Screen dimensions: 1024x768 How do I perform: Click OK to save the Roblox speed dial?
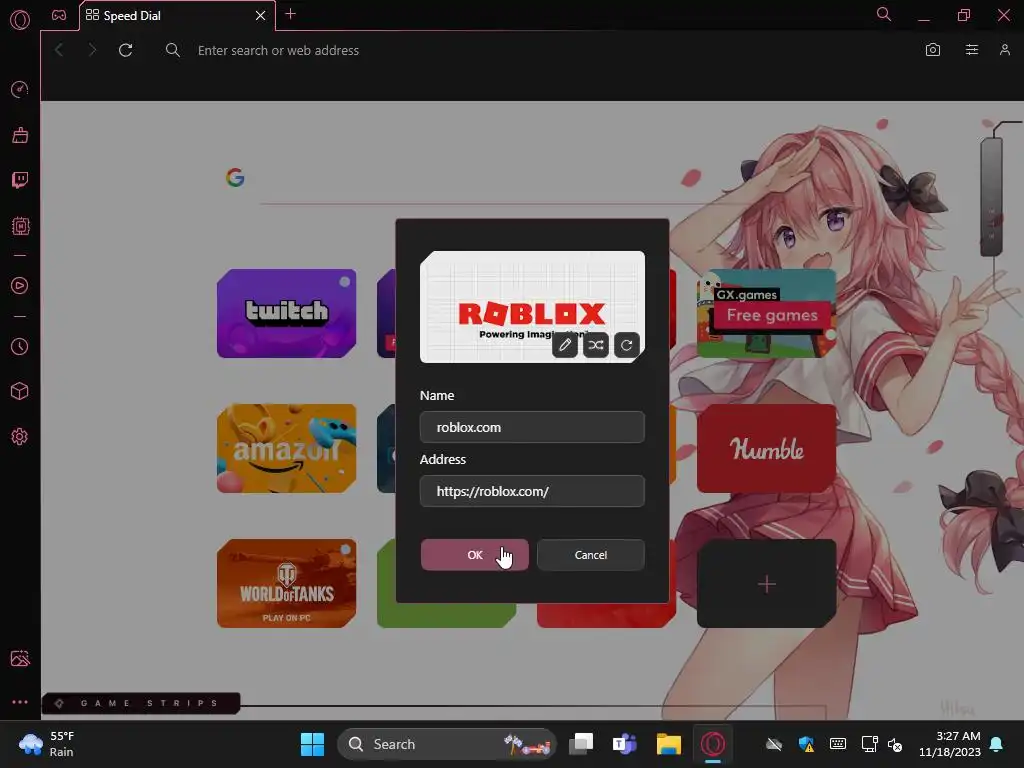[475, 554]
